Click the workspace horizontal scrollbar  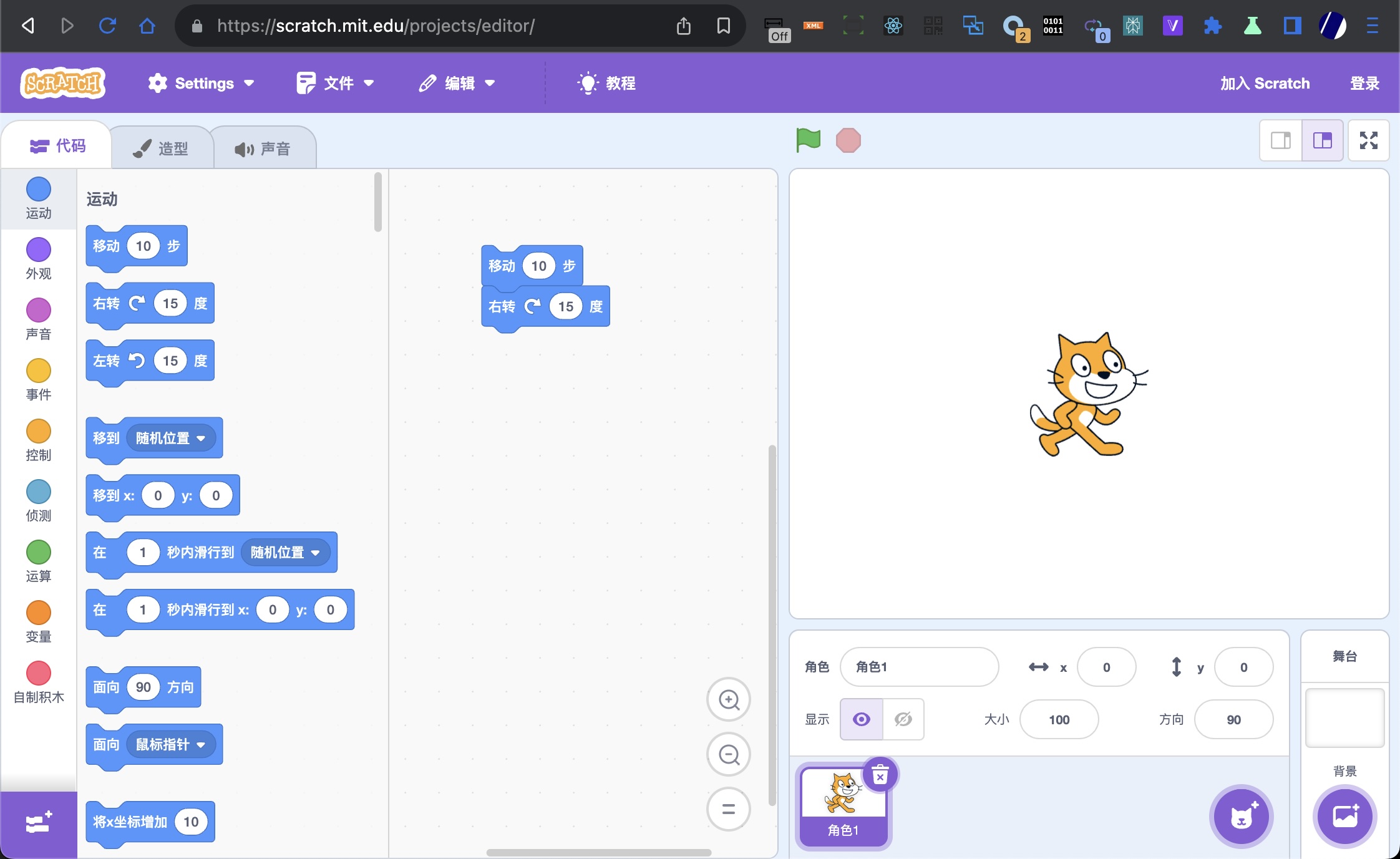coord(598,852)
